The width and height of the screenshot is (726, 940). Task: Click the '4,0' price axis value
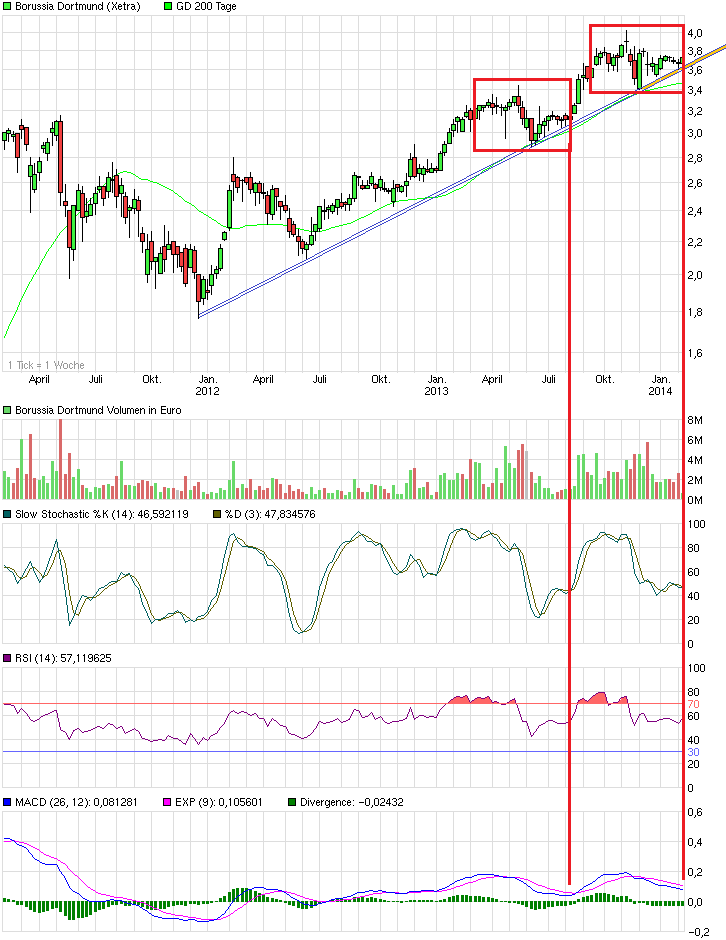tap(695, 33)
